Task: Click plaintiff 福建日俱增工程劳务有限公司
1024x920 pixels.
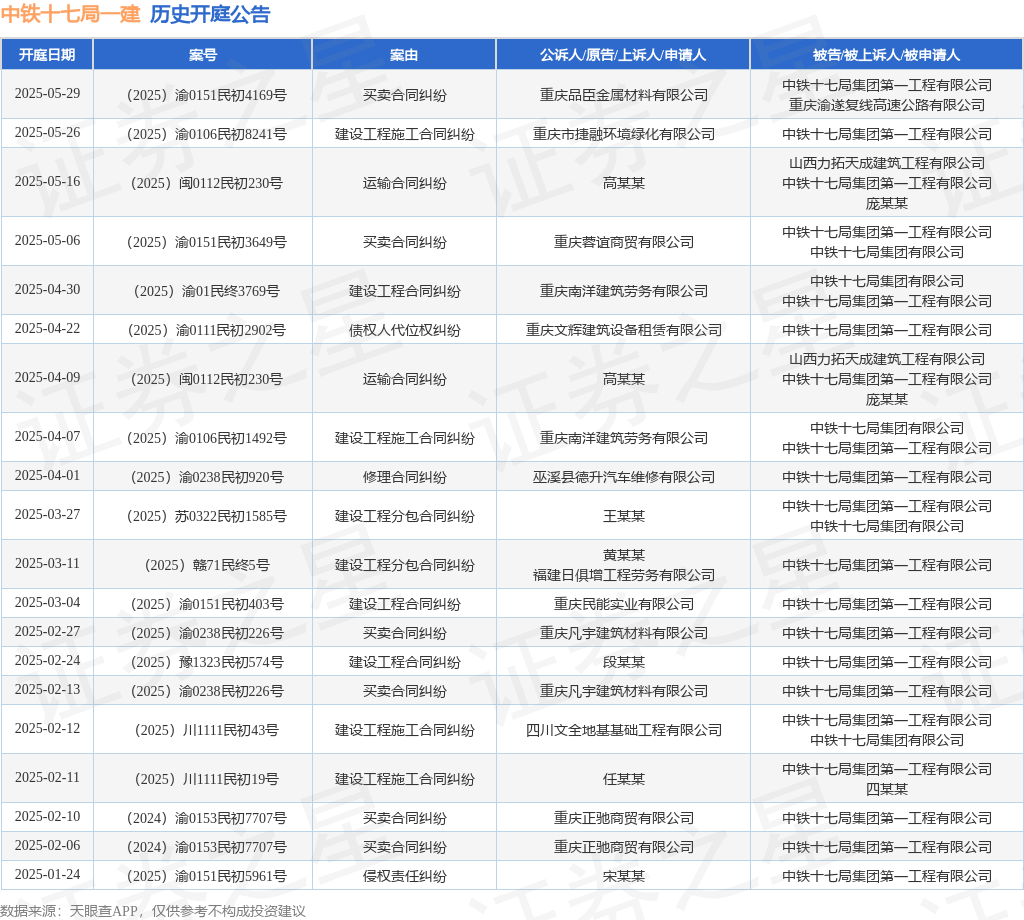Action: [624, 575]
